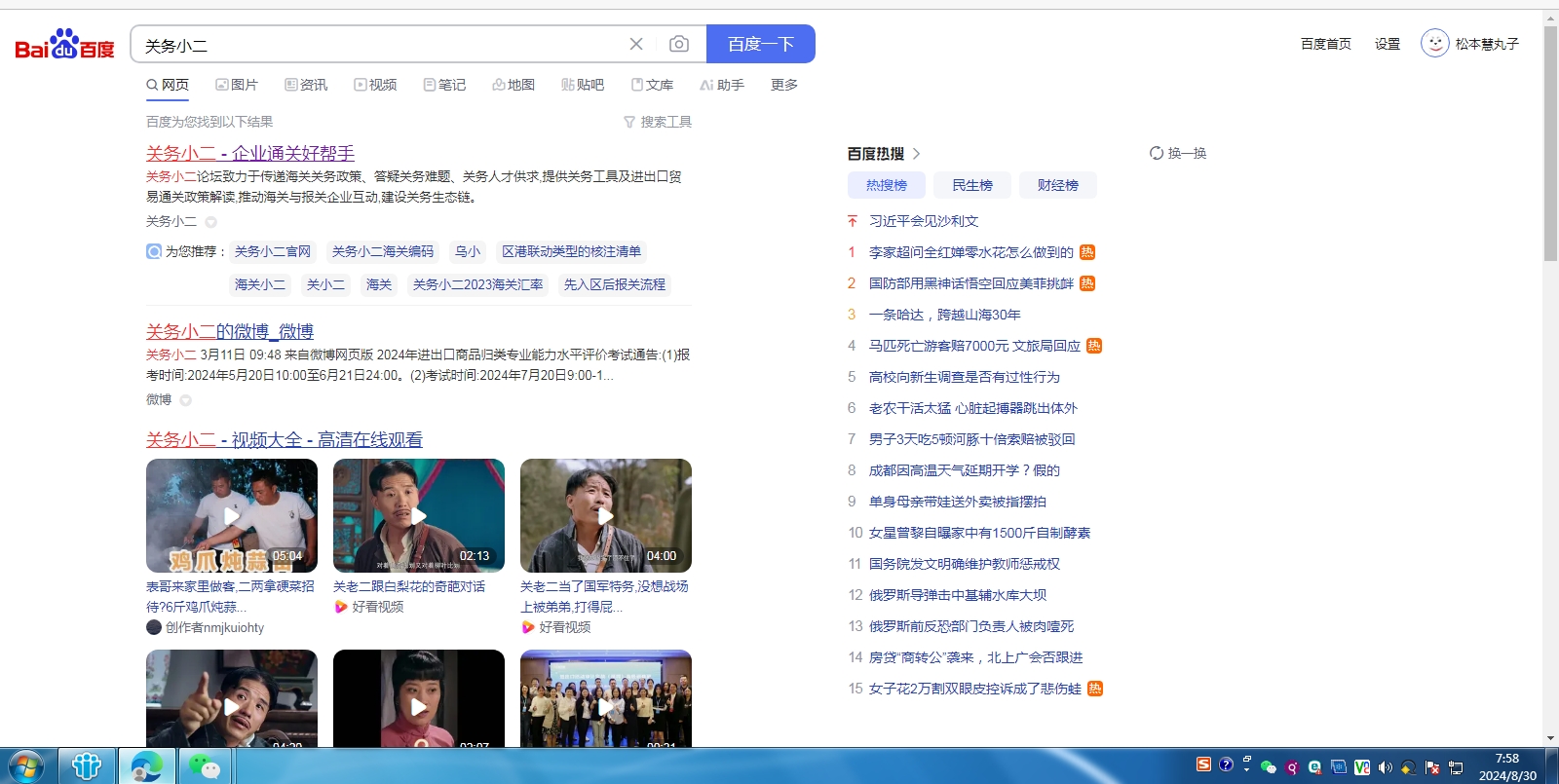Open result 关务小二 - 企业通关好帮手
Image resolution: width=1559 pixels, height=784 pixels.
pyautogui.click(x=250, y=153)
